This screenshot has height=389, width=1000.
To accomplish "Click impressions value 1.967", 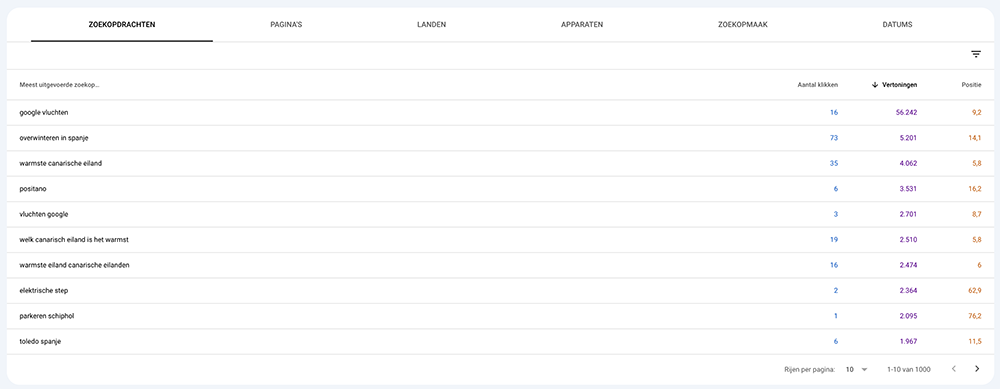I will (x=909, y=341).
